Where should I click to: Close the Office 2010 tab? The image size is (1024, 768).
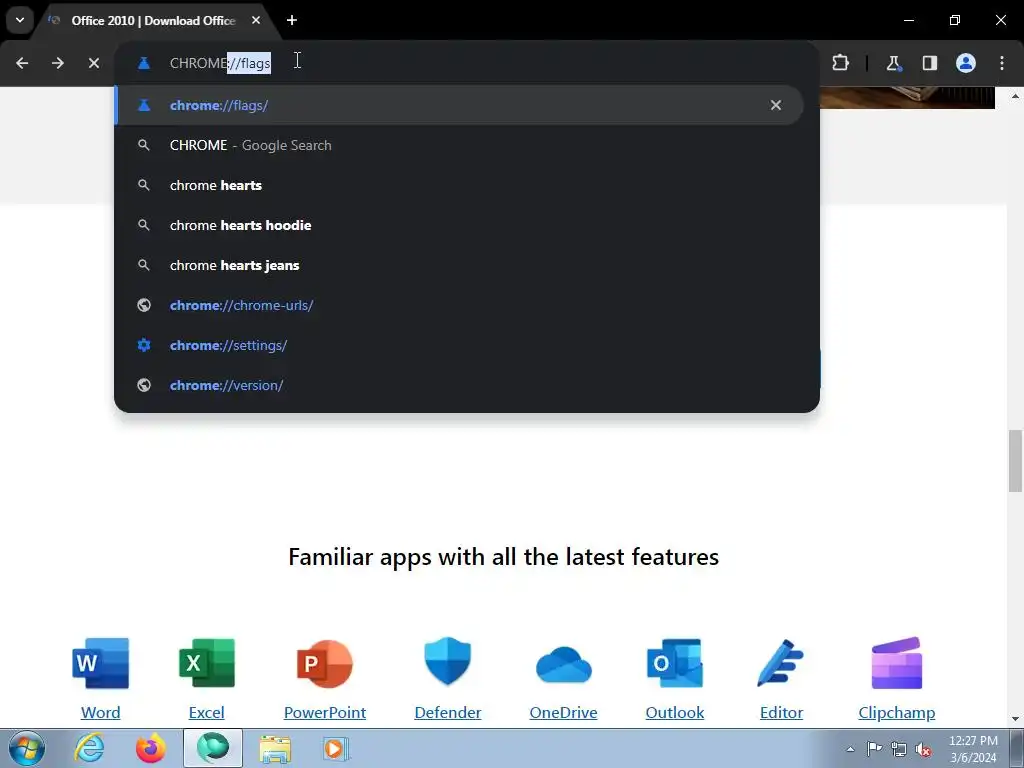(x=256, y=20)
